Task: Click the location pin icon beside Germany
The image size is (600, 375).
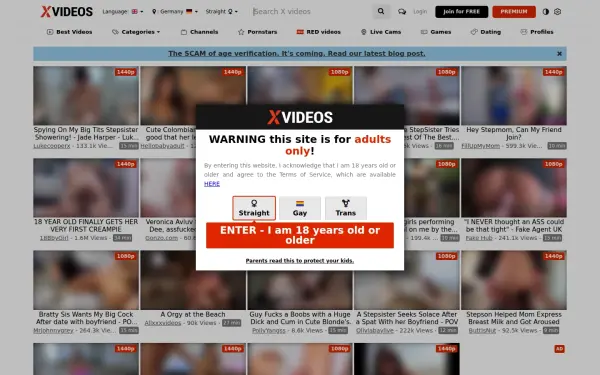Action: (154, 11)
